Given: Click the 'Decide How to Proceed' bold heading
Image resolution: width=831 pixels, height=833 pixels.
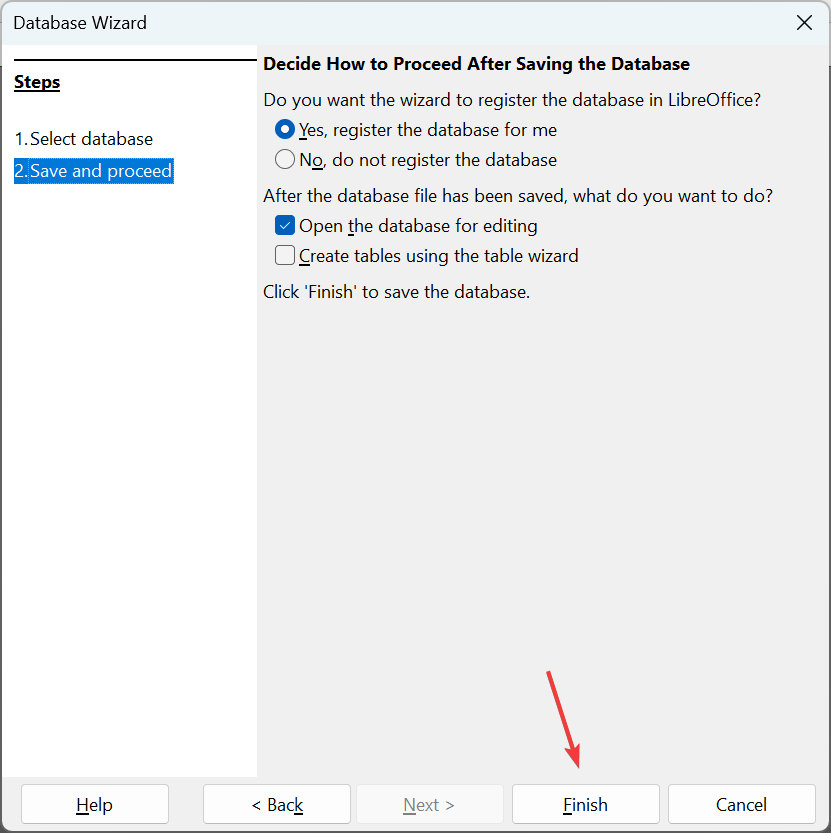Looking at the screenshot, I should tap(477, 64).
